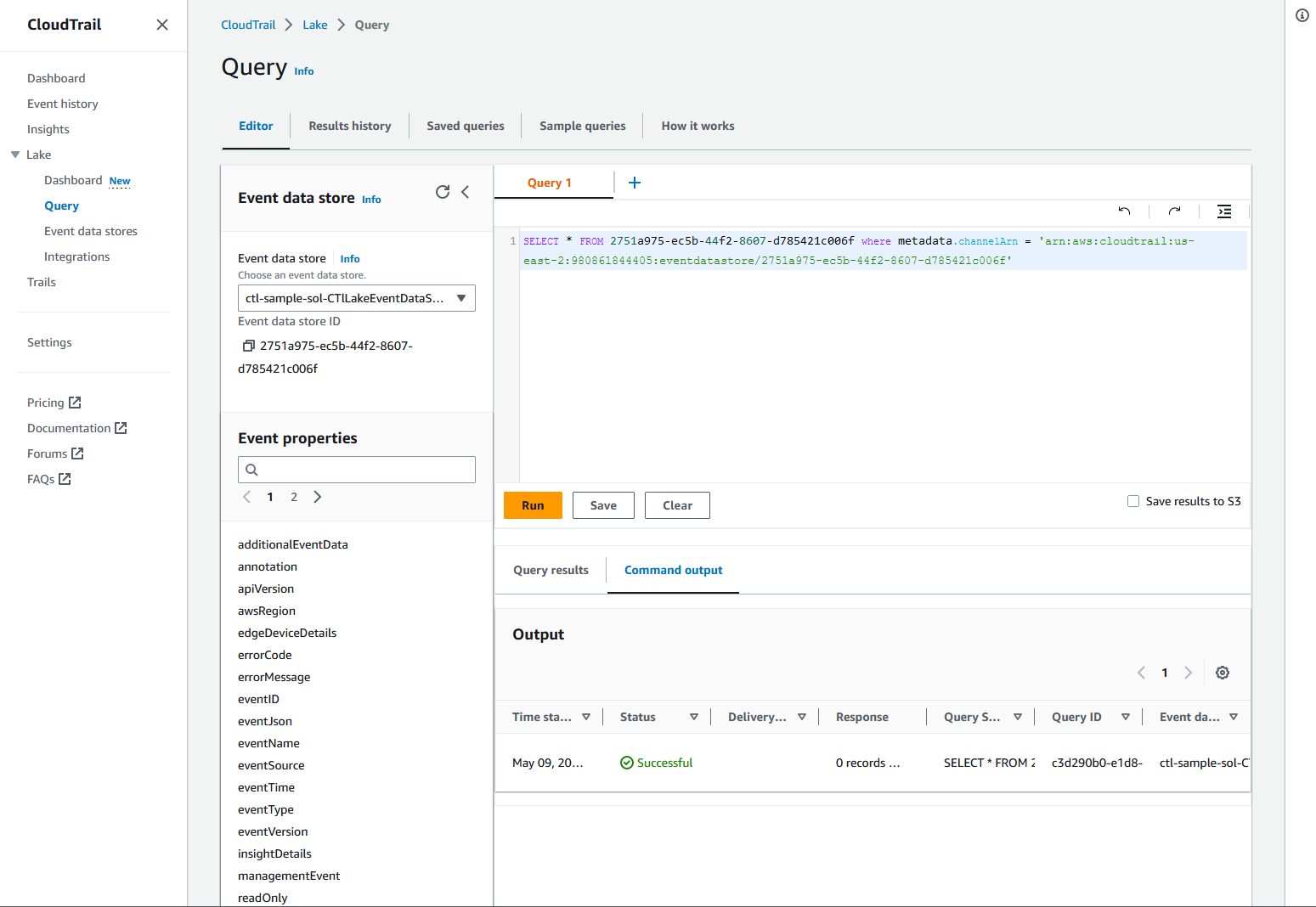This screenshot has width=1316, height=907.
Task: Open Forums external link
Action: click(x=55, y=453)
